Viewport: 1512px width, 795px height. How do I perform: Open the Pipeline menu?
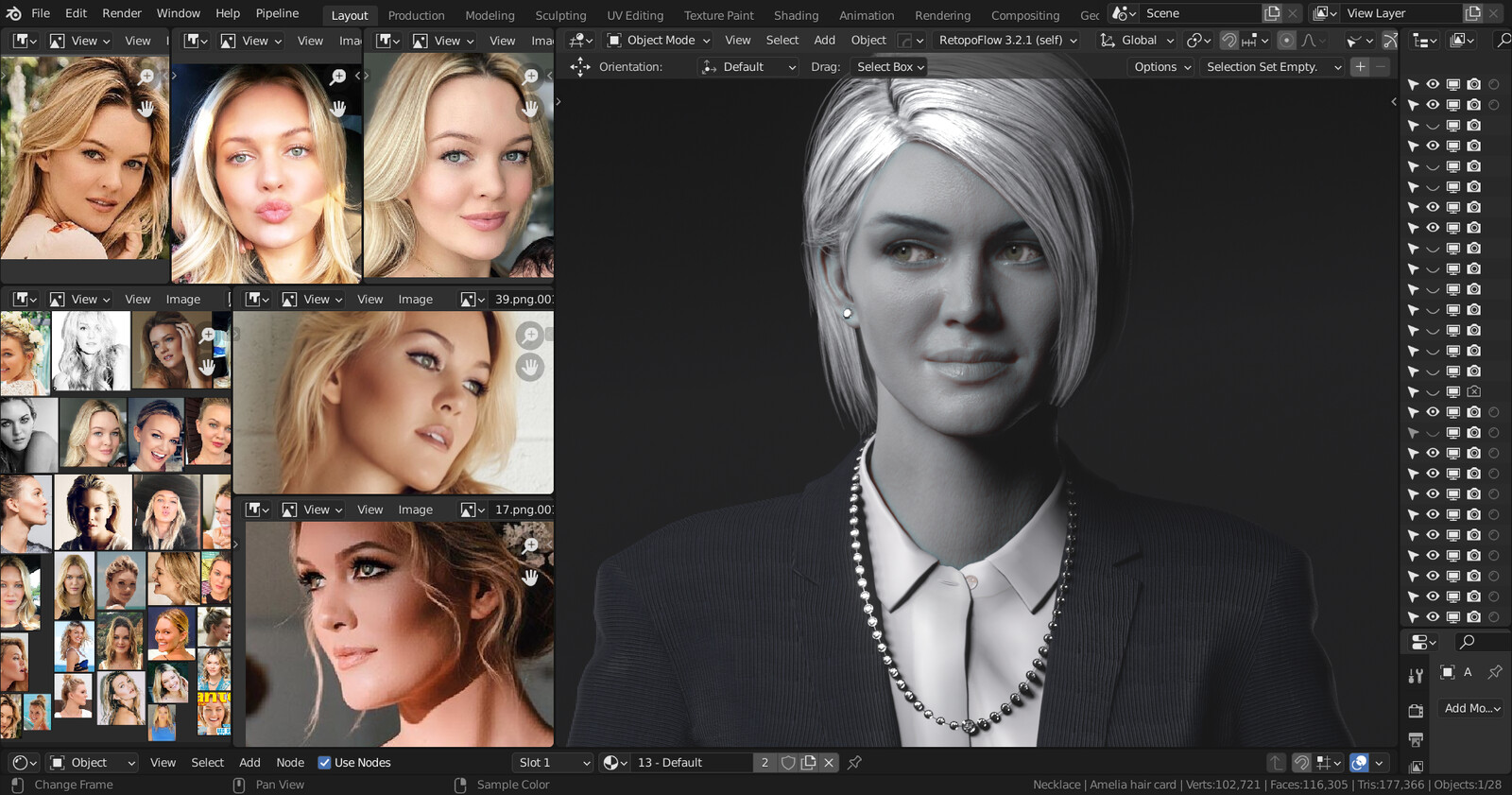[x=277, y=13]
